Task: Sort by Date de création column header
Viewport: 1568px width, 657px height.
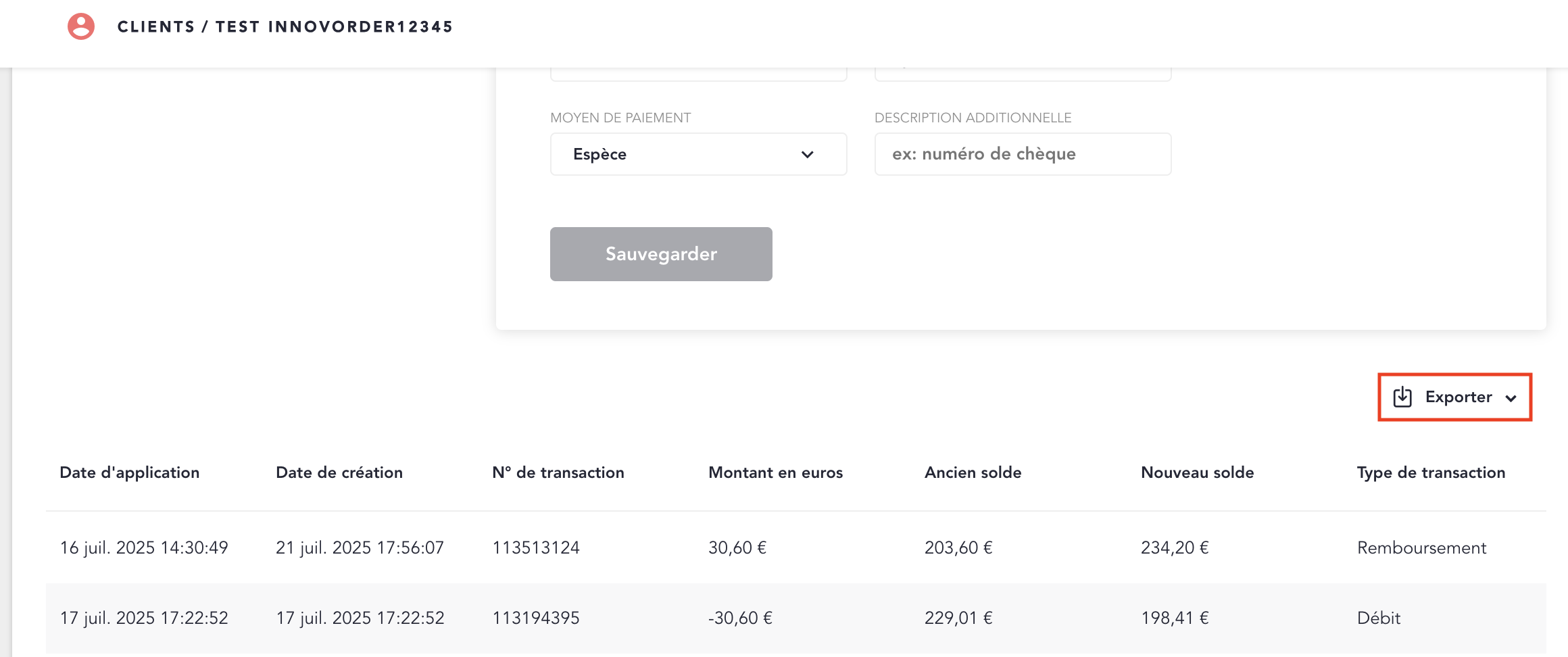Action: [339, 472]
